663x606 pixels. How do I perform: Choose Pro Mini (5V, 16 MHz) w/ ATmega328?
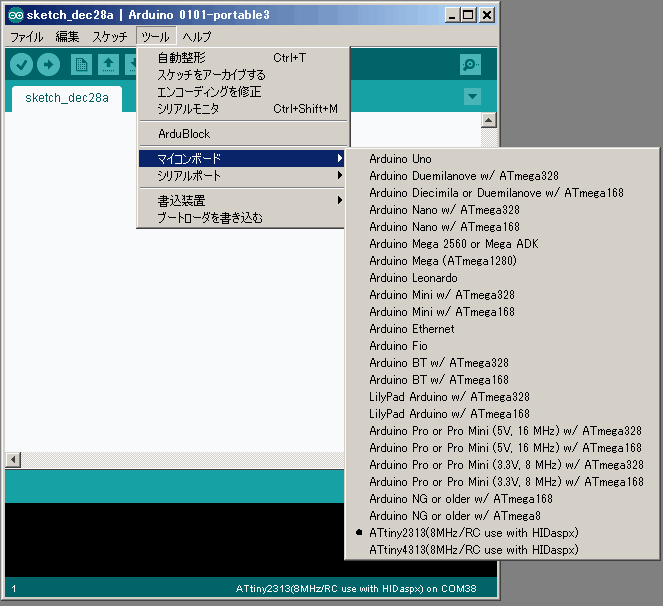502,431
